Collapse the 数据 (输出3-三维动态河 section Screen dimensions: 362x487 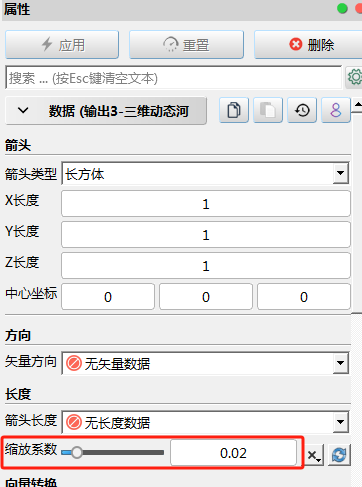pos(106,111)
